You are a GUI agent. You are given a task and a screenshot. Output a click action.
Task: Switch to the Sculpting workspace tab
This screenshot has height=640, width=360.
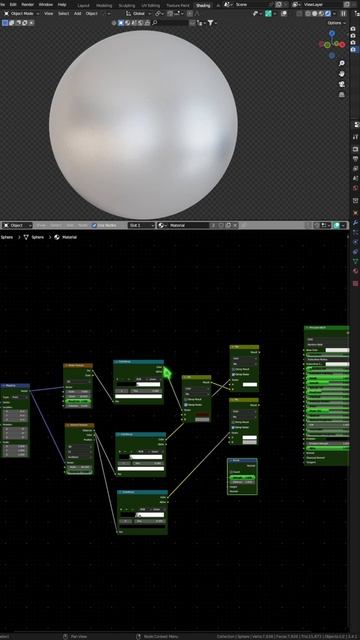(127, 5)
